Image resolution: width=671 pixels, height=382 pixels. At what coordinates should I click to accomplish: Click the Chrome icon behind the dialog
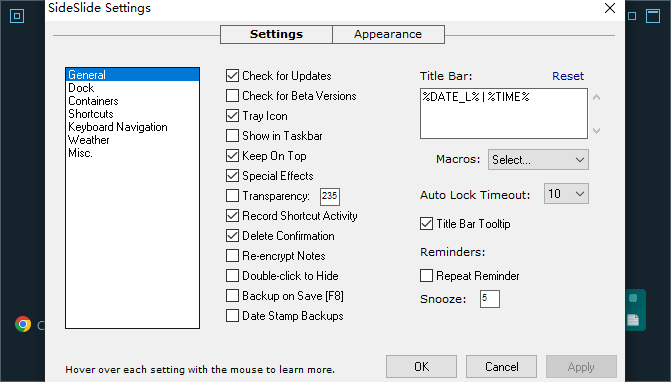(x=23, y=324)
